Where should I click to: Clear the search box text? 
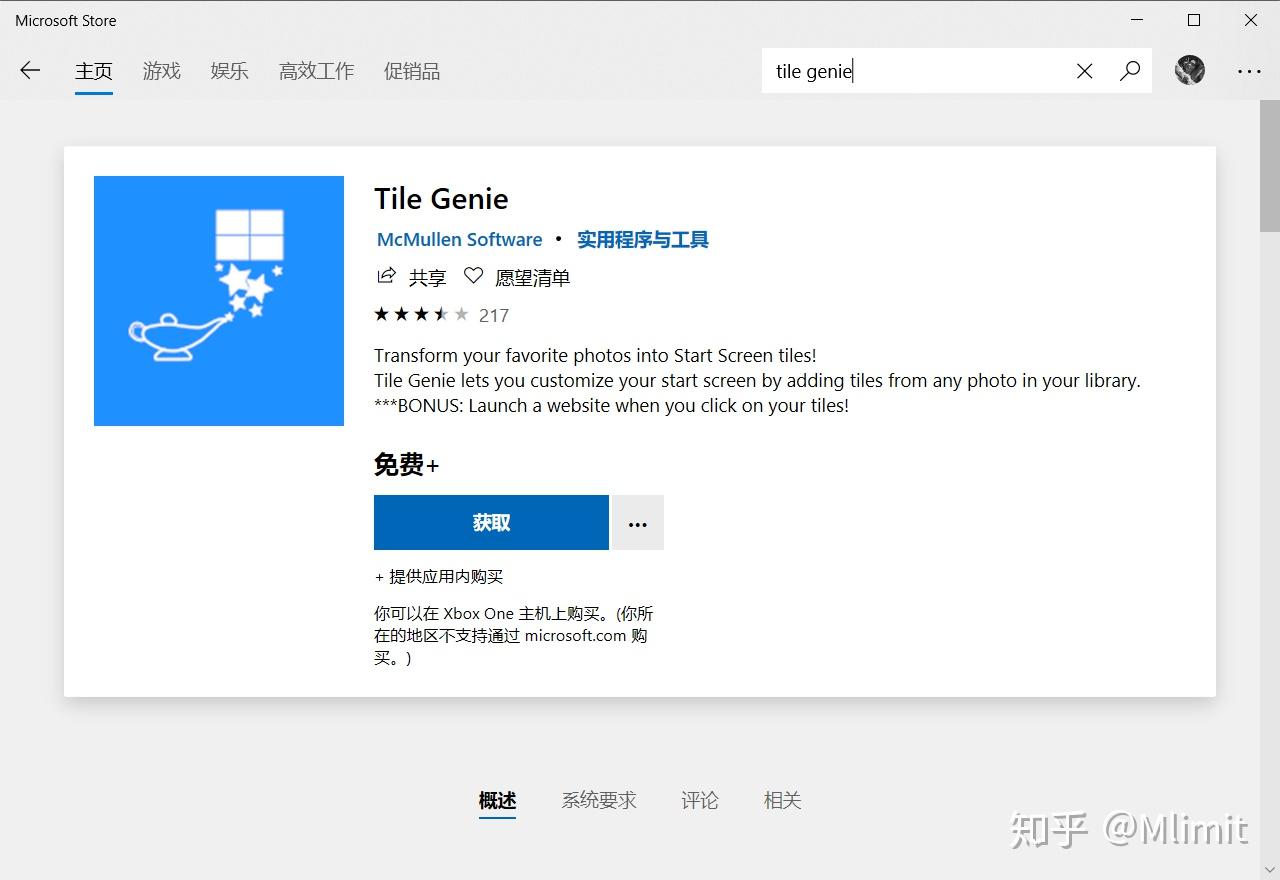tap(1084, 71)
